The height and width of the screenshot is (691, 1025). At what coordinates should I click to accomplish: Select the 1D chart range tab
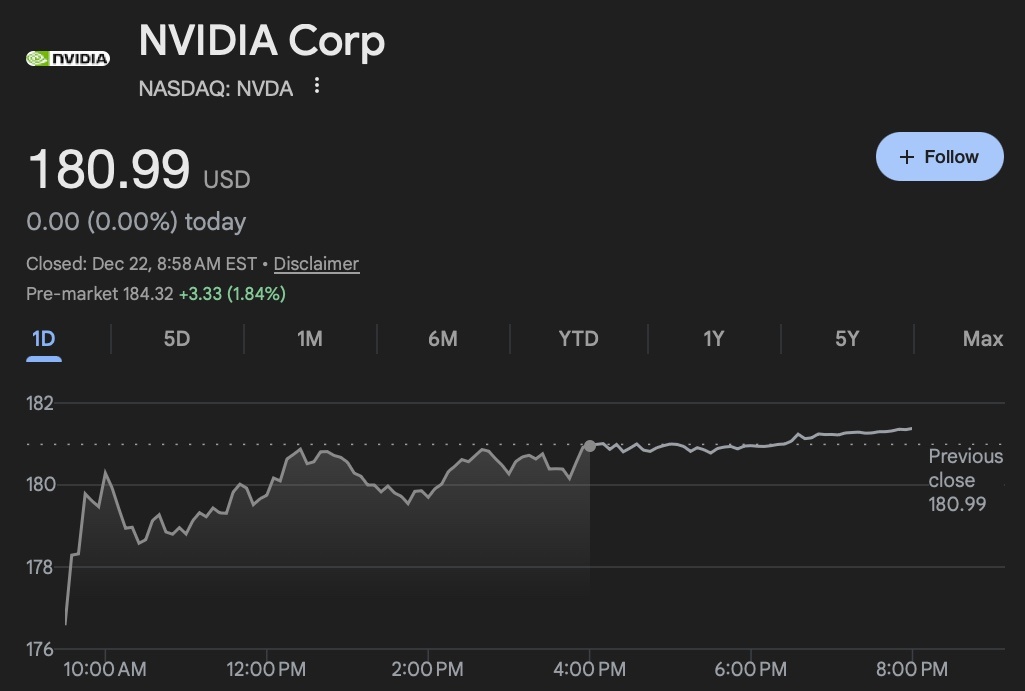coord(43,339)
